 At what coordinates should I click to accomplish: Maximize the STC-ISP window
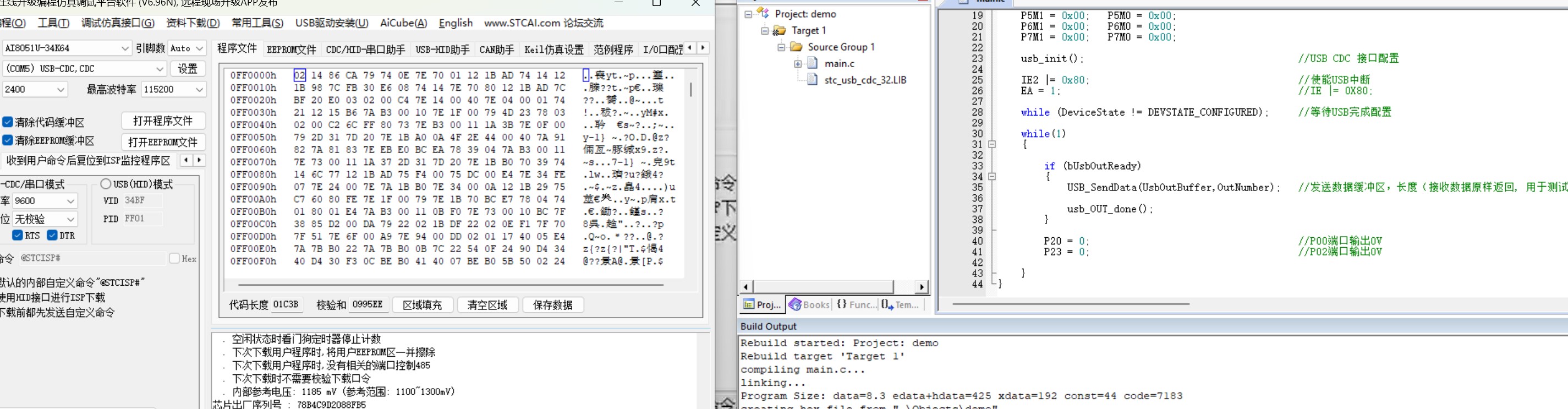656,3
